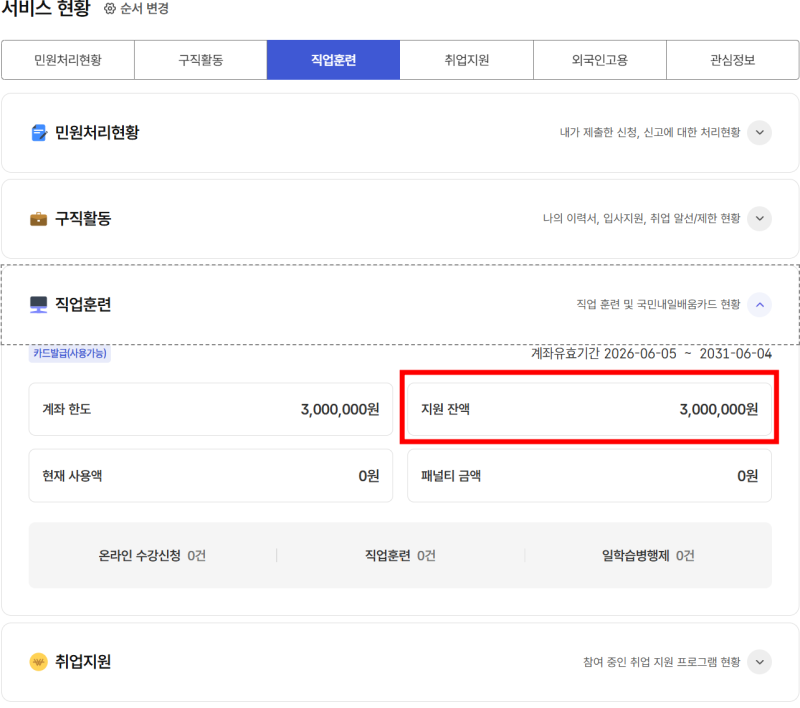Switch to the 민원처리현황 tab
Image resolution: width=800 pixels, height=708 pixels.
pyautogui.click(x=68, y=60)
